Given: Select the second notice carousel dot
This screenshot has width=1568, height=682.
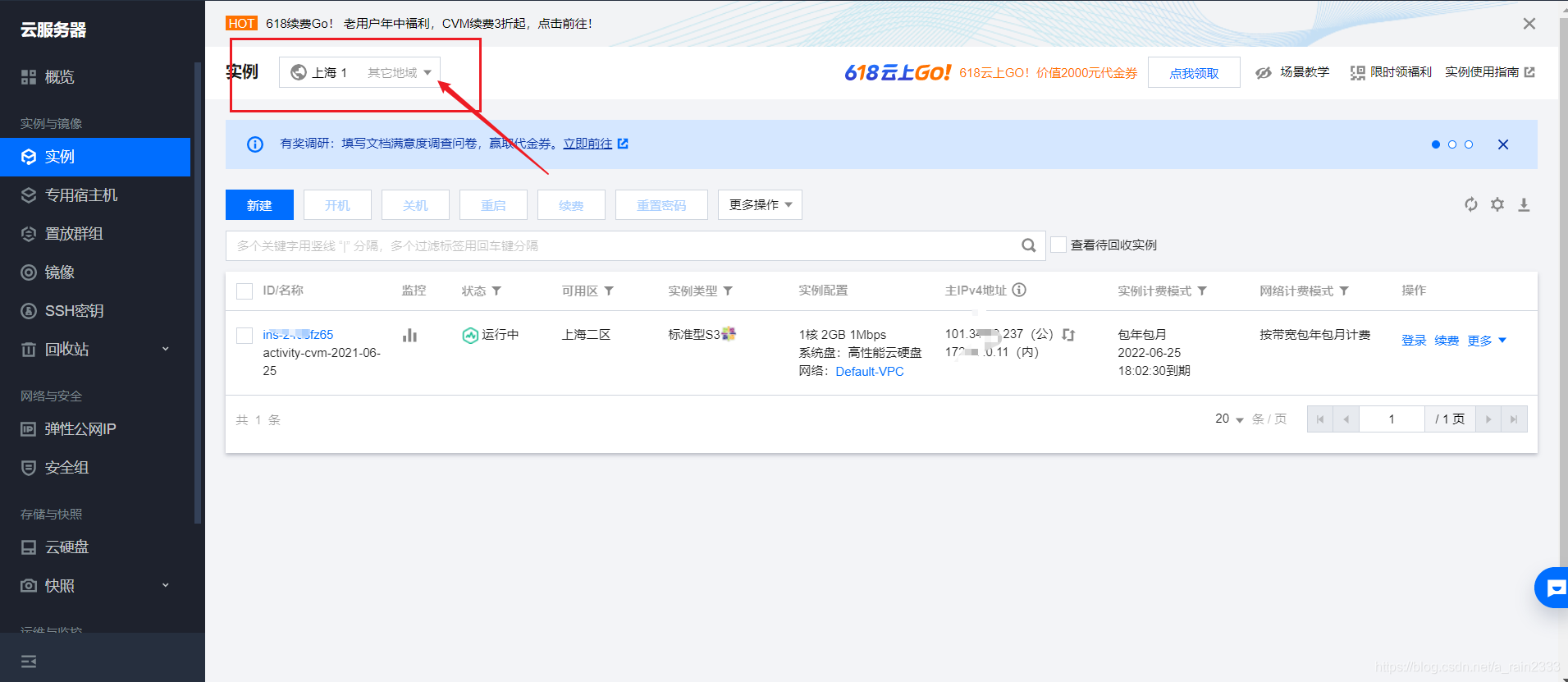Looking at the screenshot, I should [1452, 144].
